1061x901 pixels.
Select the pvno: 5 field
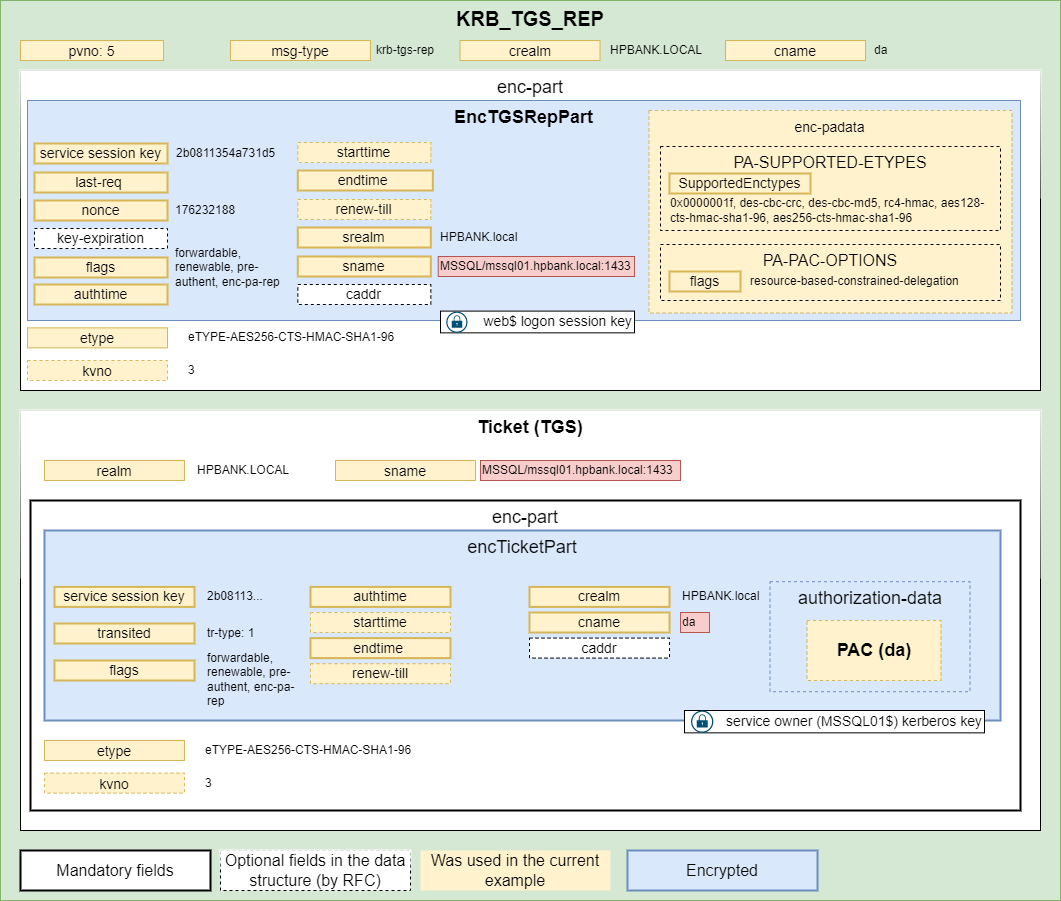click(x=91, y=50)
